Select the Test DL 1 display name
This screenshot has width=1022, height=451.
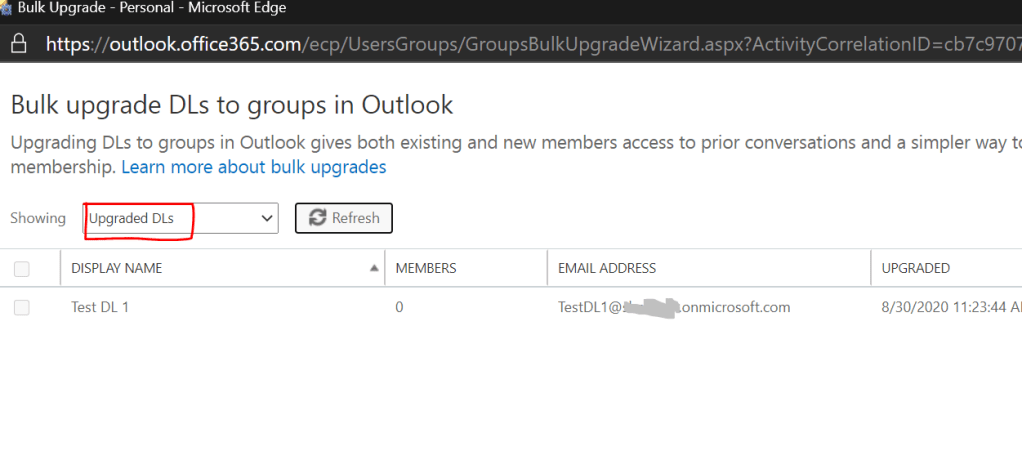[100, 308]
